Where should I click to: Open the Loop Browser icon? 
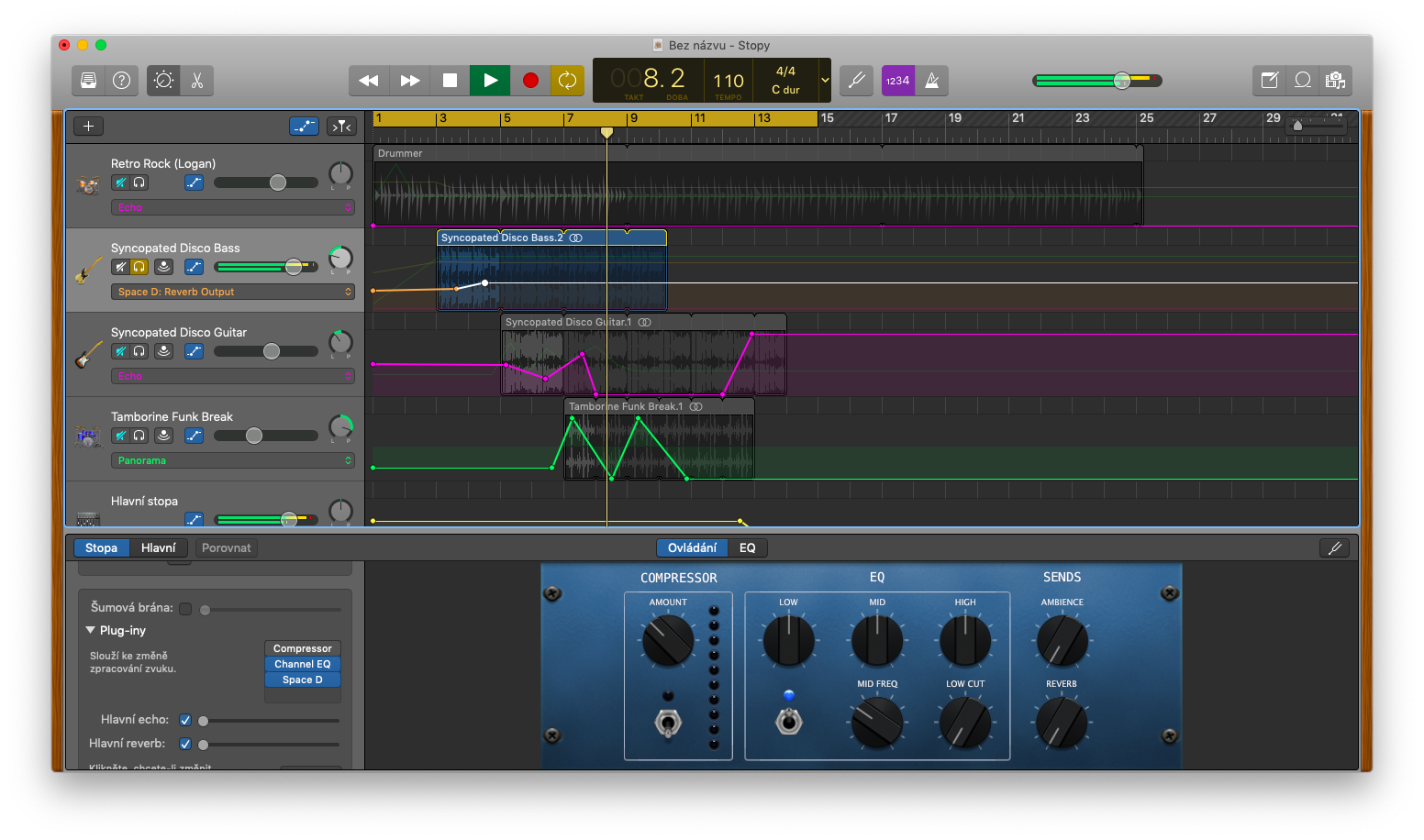click(x=1303, y=81)
